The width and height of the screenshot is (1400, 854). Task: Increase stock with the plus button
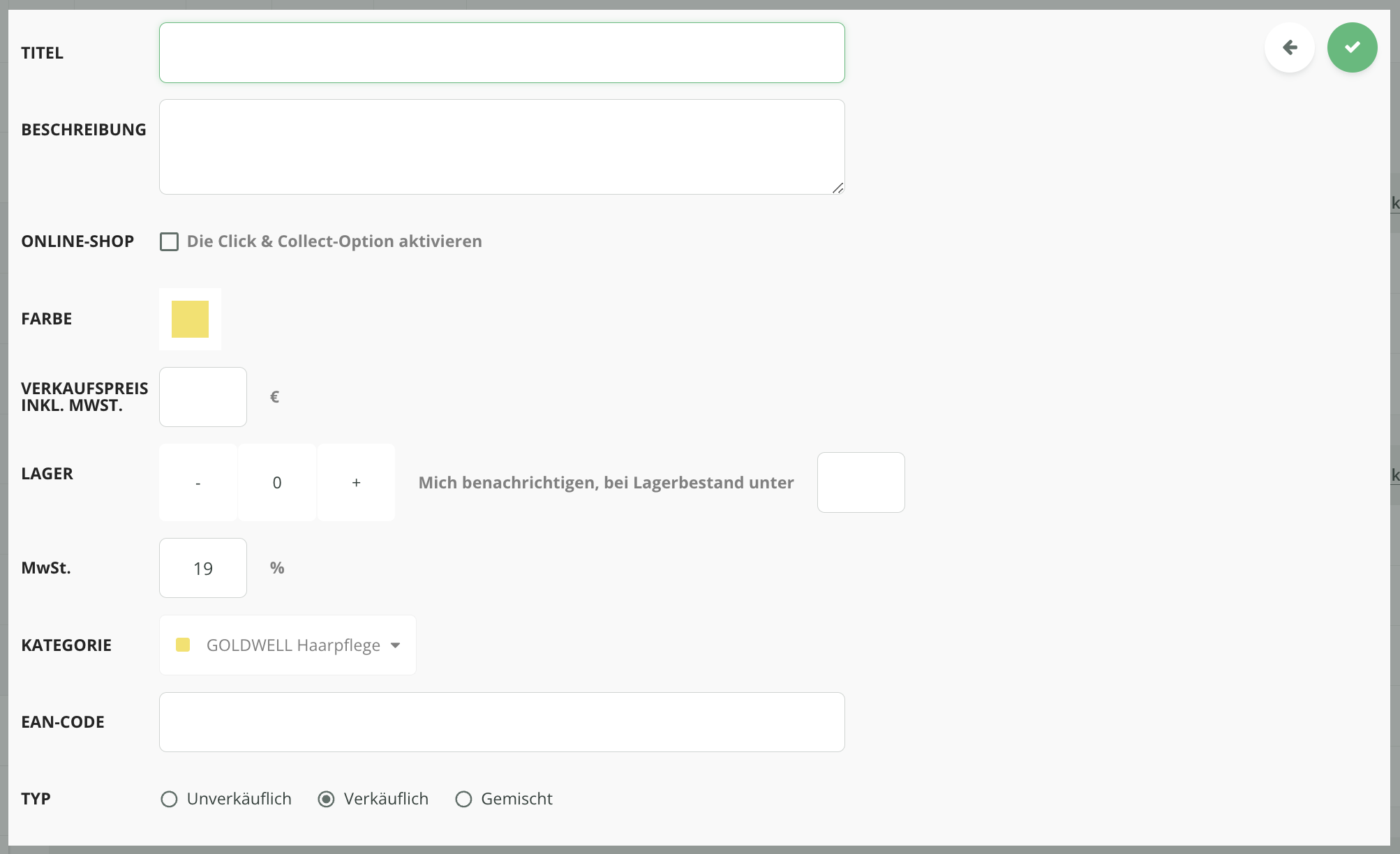356,483
